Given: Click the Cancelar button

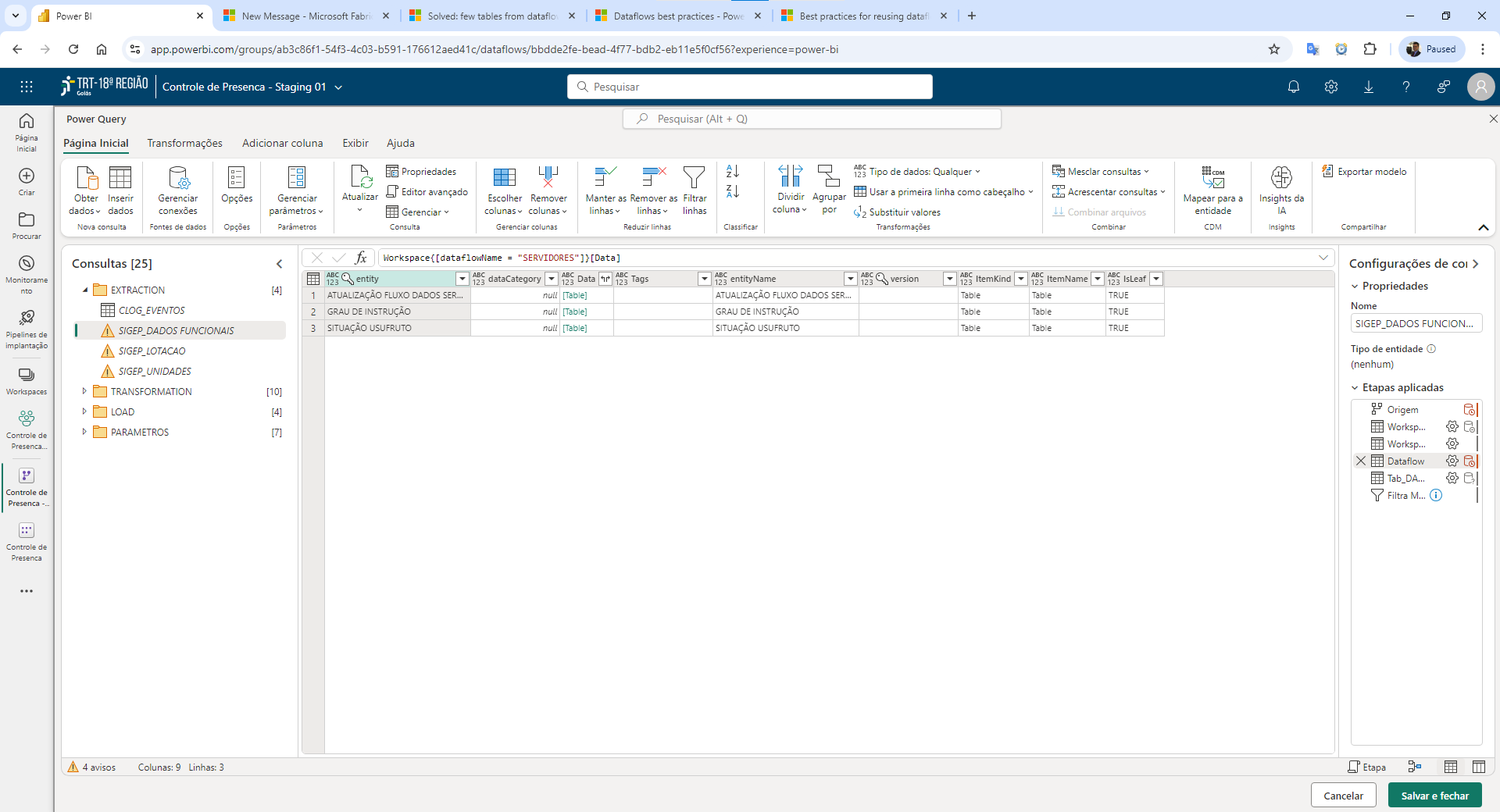Looking at the screenshot, I should pyautogui.click(x=1343, y=796).
